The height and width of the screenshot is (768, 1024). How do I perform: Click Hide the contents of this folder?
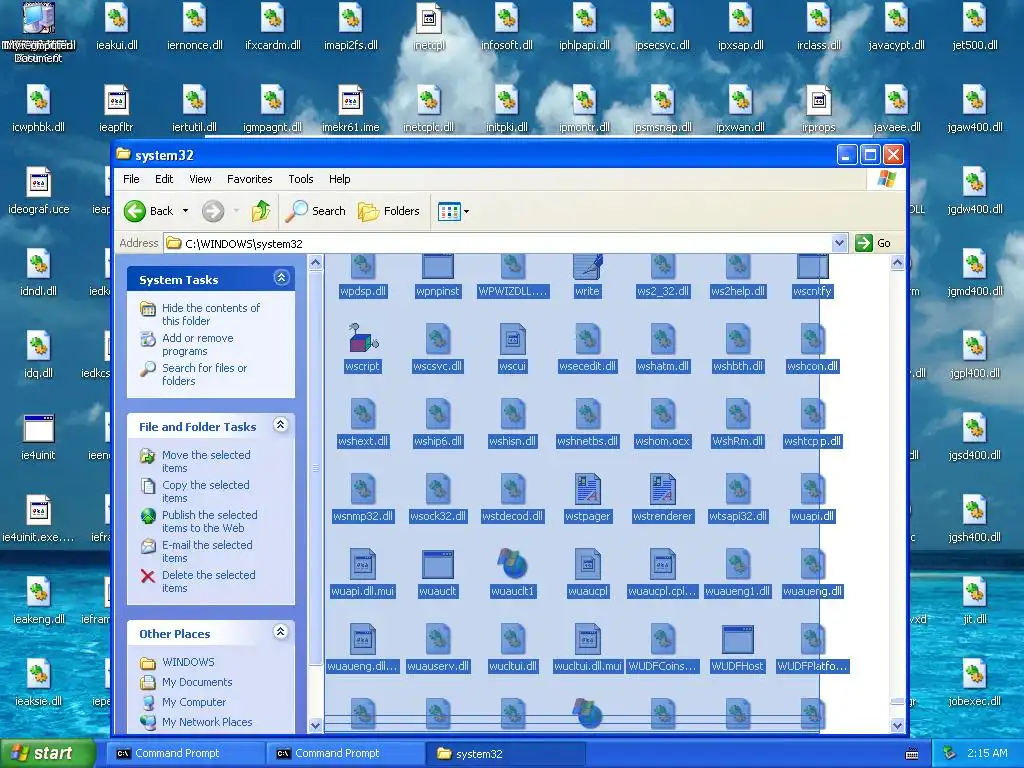(x=210, y=314)
